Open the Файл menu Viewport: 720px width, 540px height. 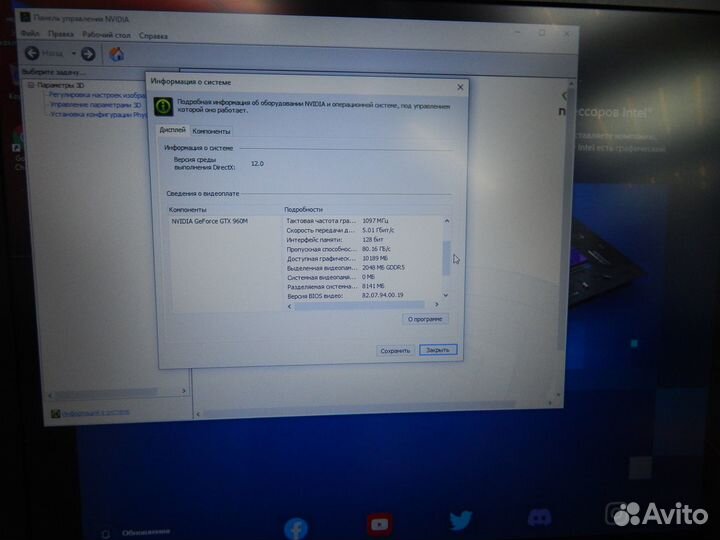[30, 34]
